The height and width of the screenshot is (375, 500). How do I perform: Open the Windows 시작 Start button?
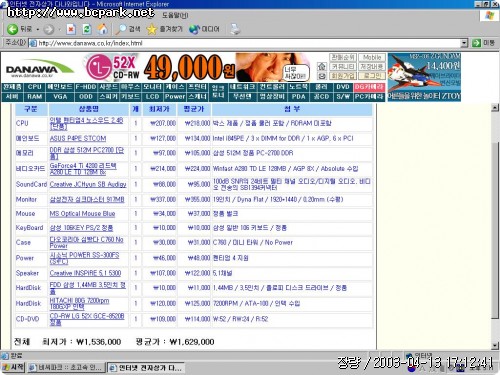click(x=13, y=367)
